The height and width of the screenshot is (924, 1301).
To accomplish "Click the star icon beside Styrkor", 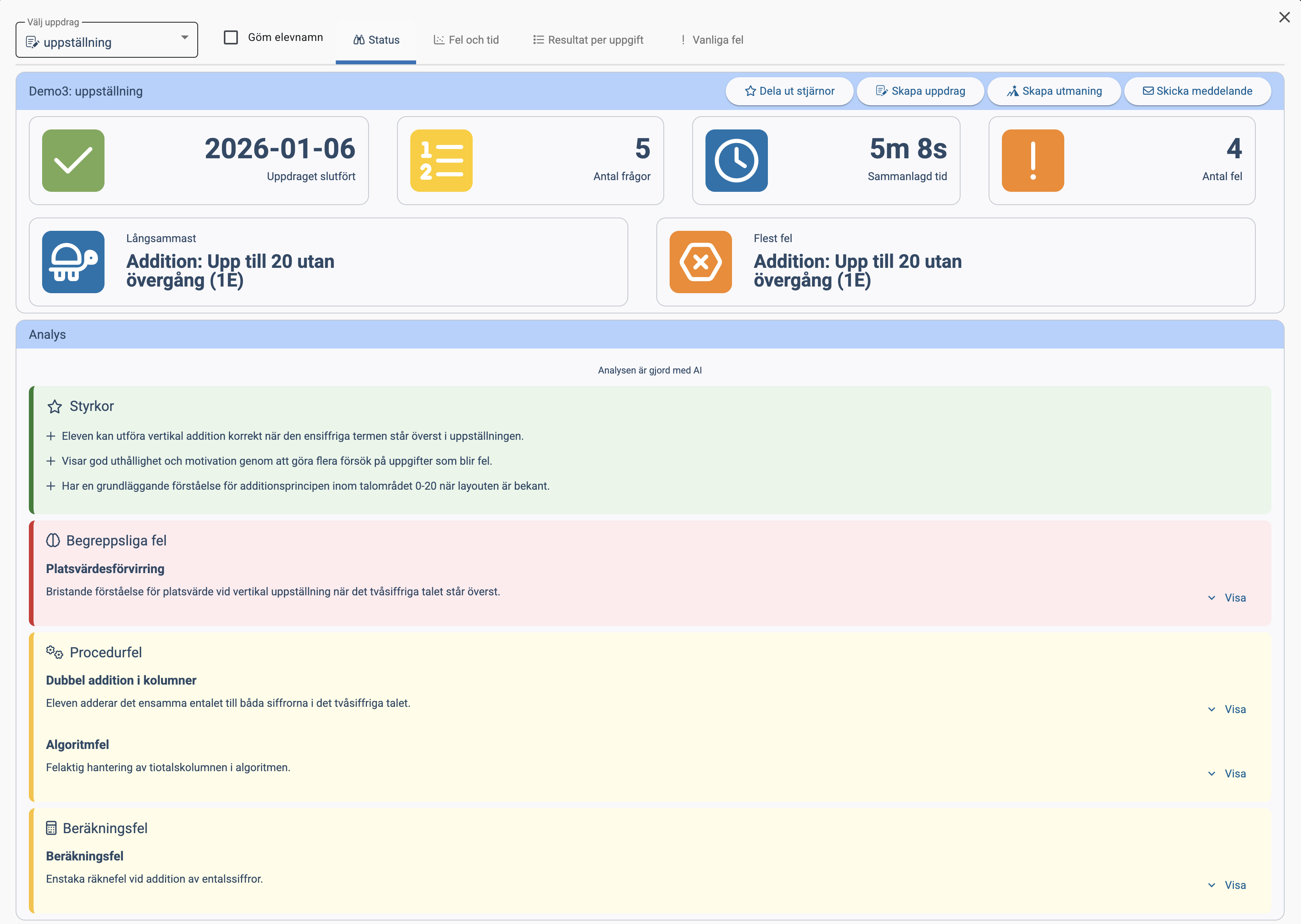I will tap(55, 406).
